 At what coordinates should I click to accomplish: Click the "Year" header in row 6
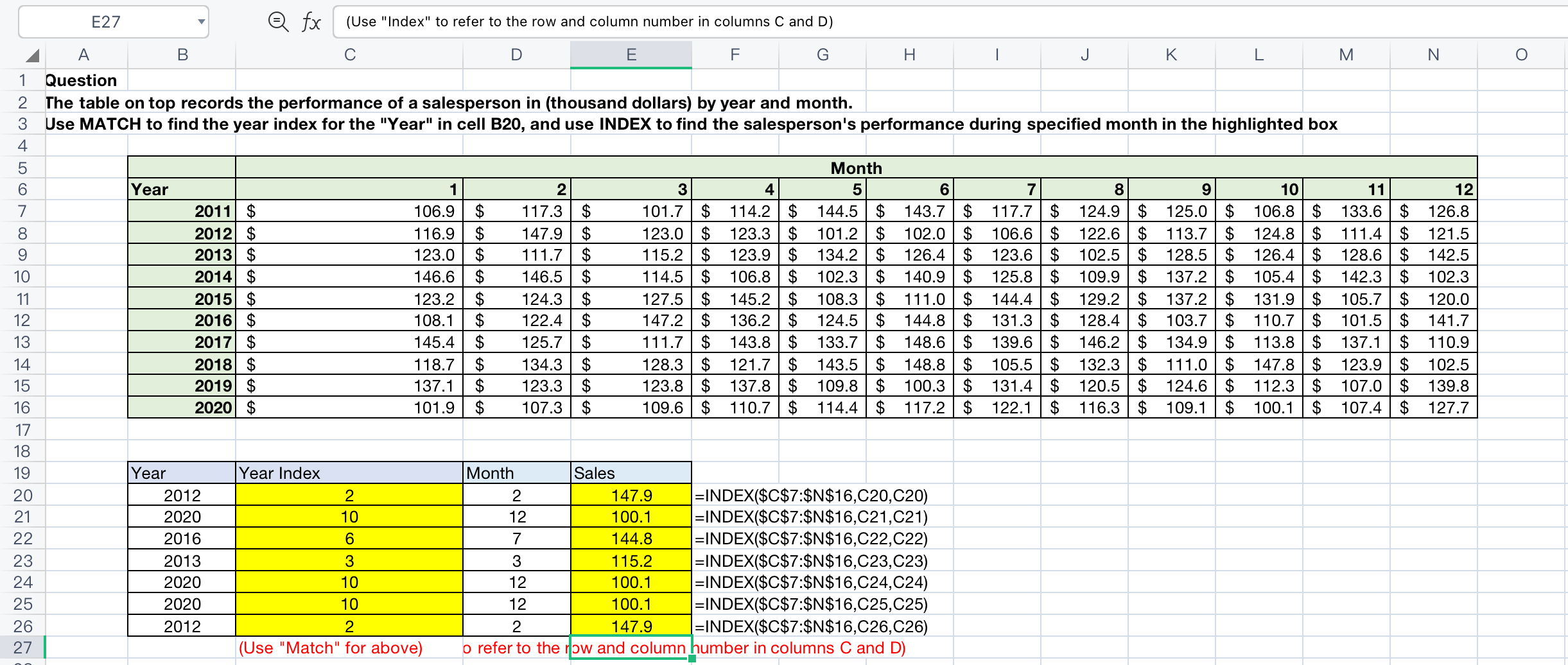point(182,189)
